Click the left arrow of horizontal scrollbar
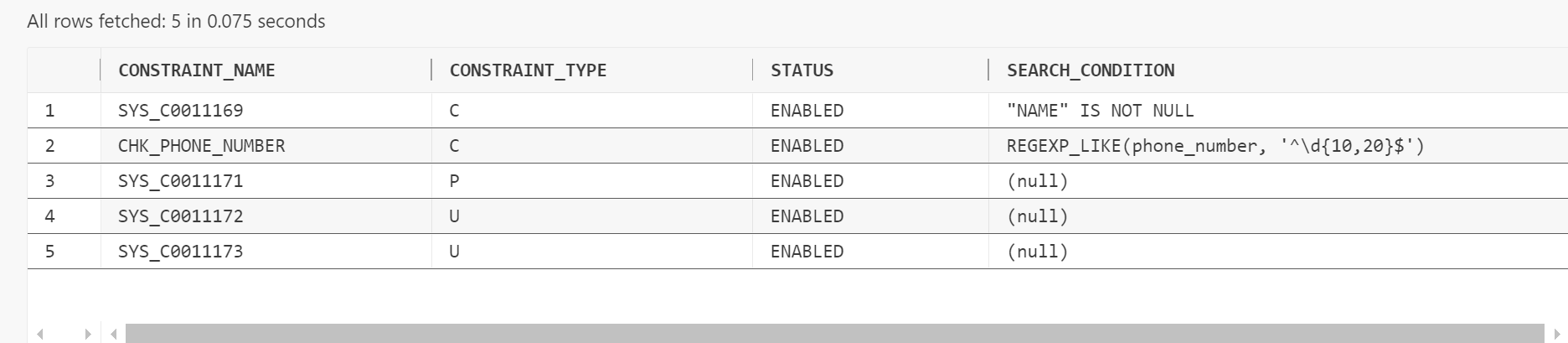1568x343 pixels. (x=114, y=334)
